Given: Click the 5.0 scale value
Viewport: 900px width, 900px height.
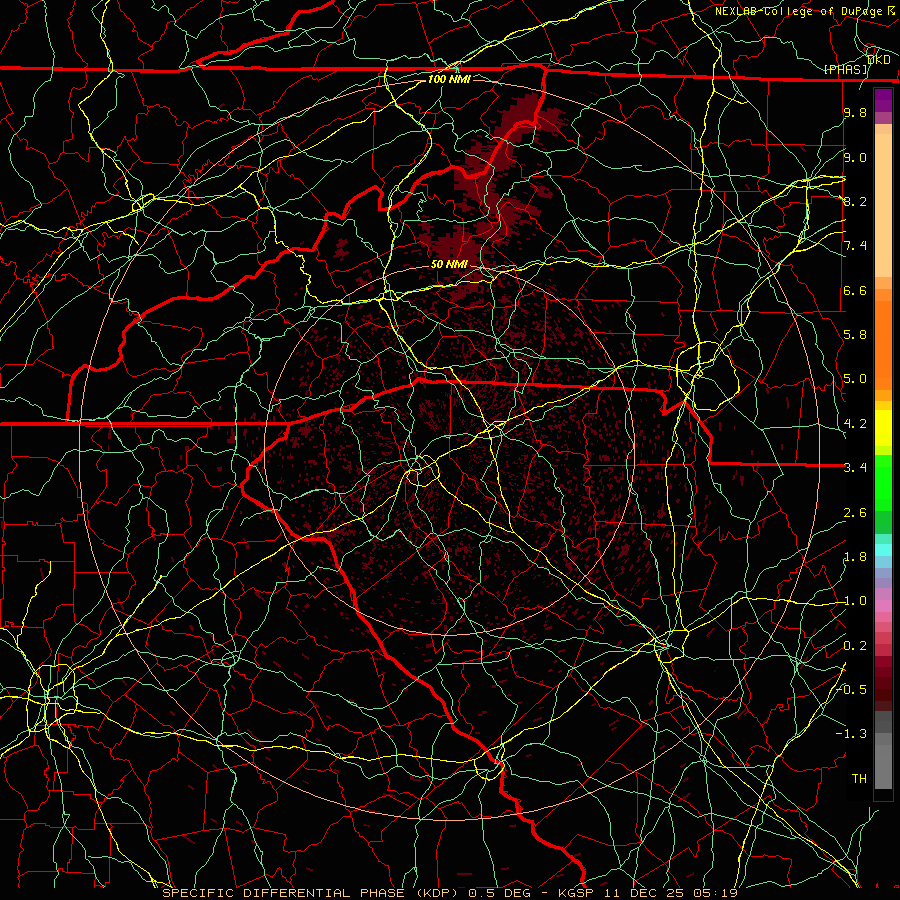Looking at the screenshot, I should [x=855, y=379].
